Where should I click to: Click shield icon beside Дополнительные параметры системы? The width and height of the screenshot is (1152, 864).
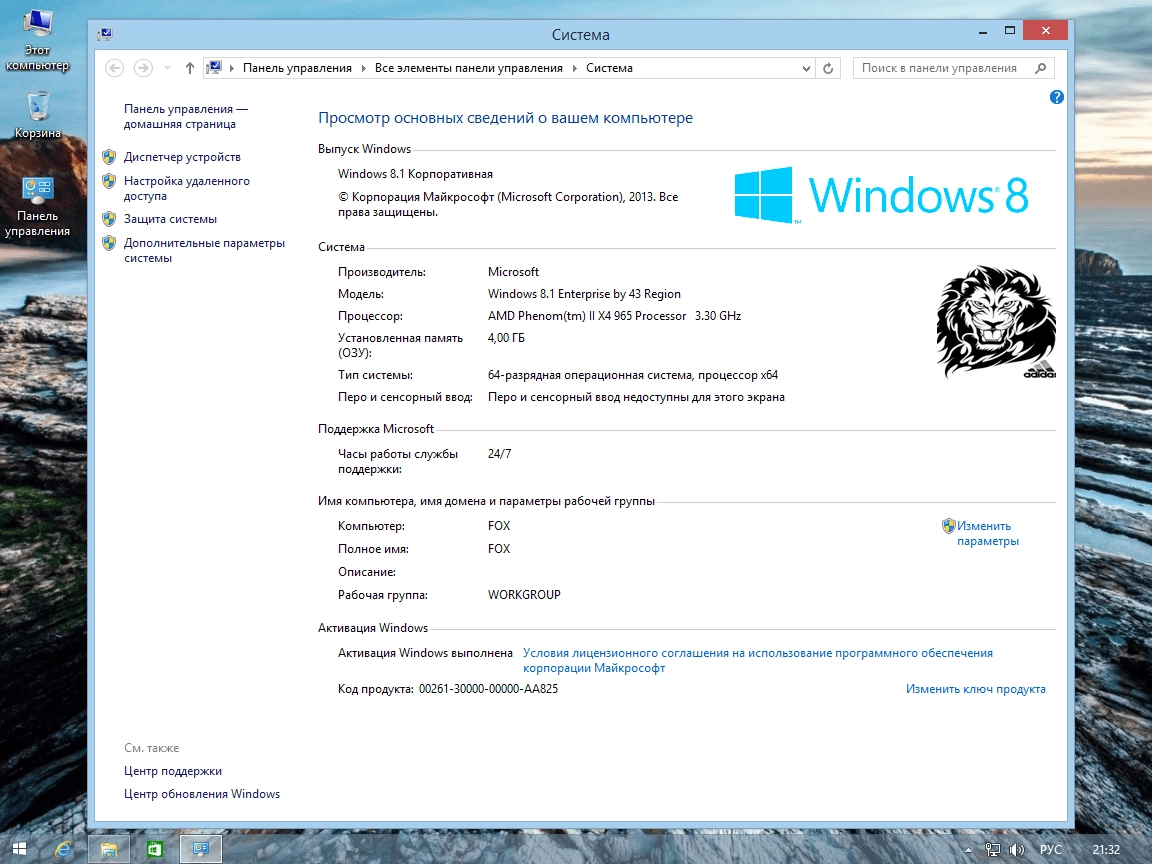click(x=109, y=243)
